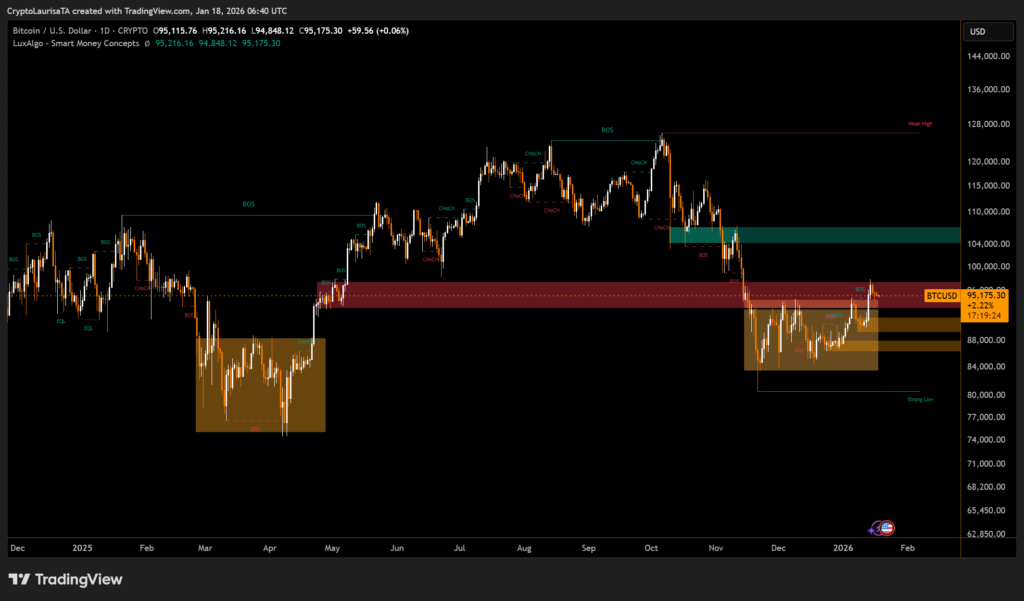Click the TradingView logo icon
This screenshot has width=1024, height=601.
click(x=19, y=579)
